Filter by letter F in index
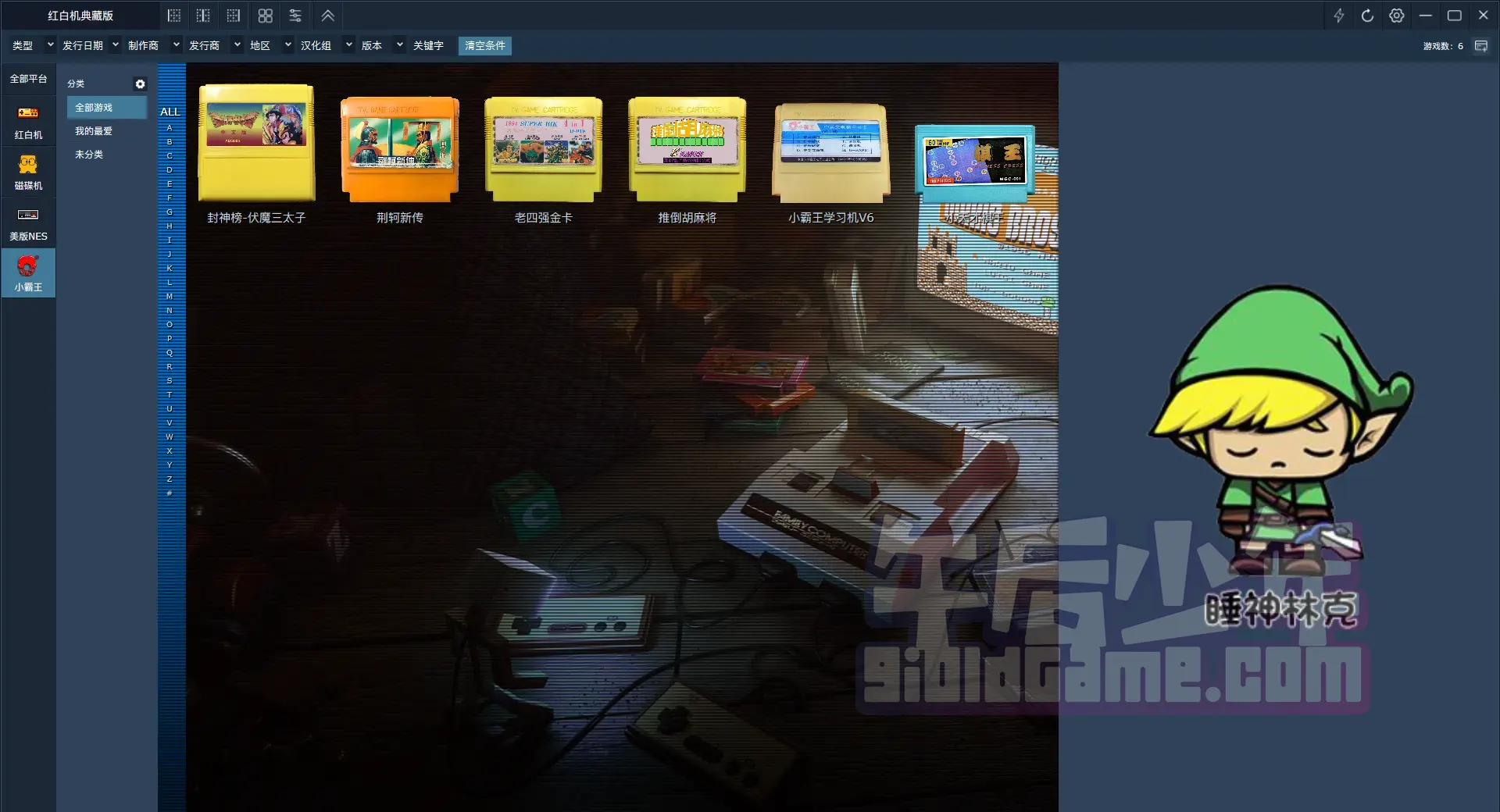1500x812 pixels. tap(170, 198)
